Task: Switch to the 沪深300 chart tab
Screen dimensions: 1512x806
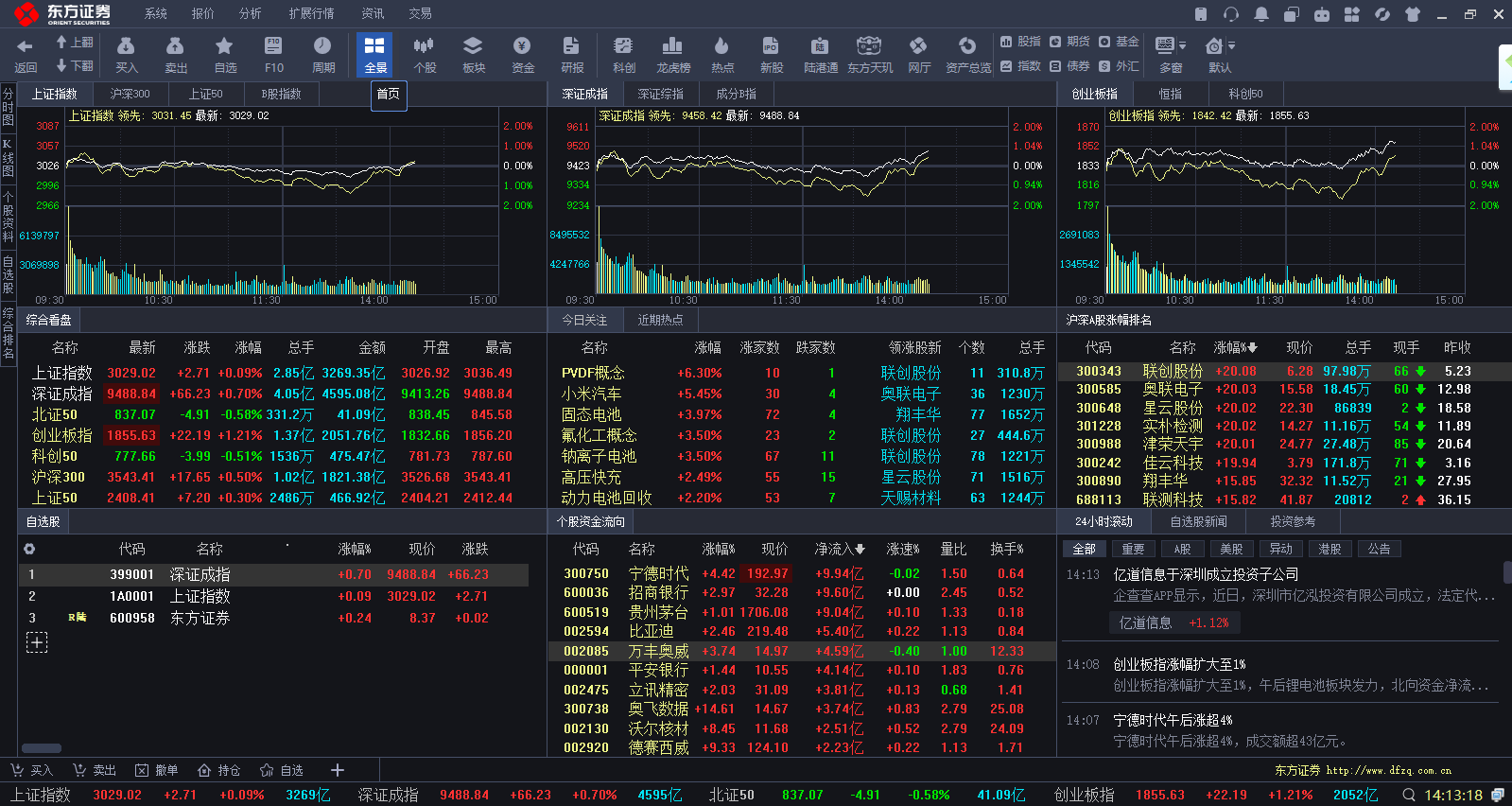Action: pos(130,94)
